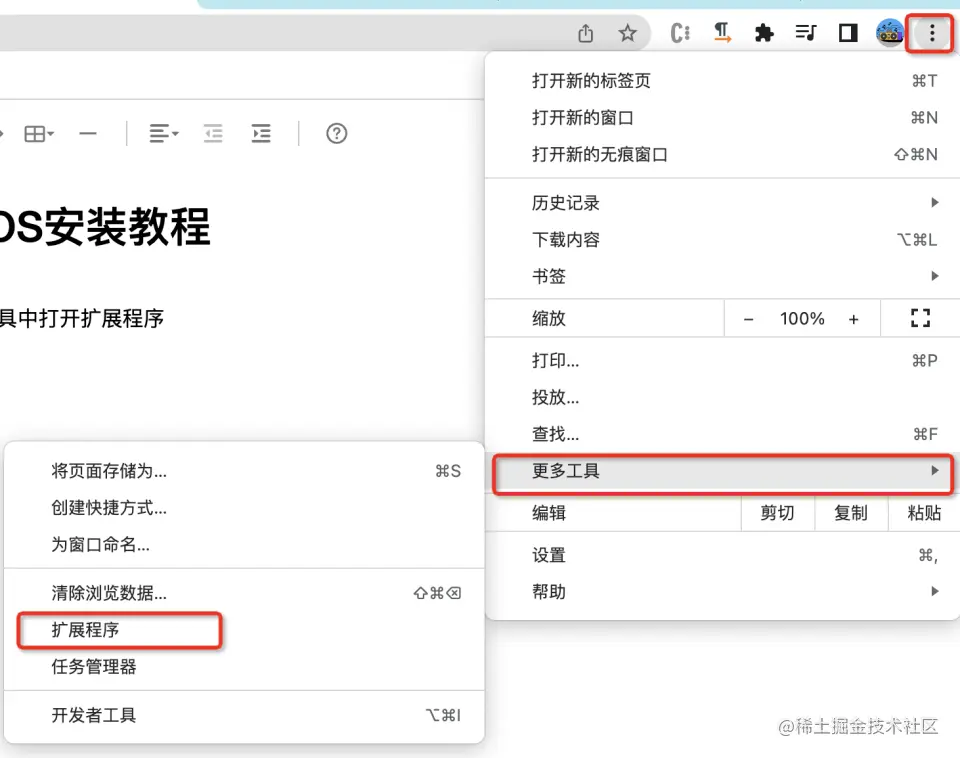Open the profile avatar icon

click(890, 32)
